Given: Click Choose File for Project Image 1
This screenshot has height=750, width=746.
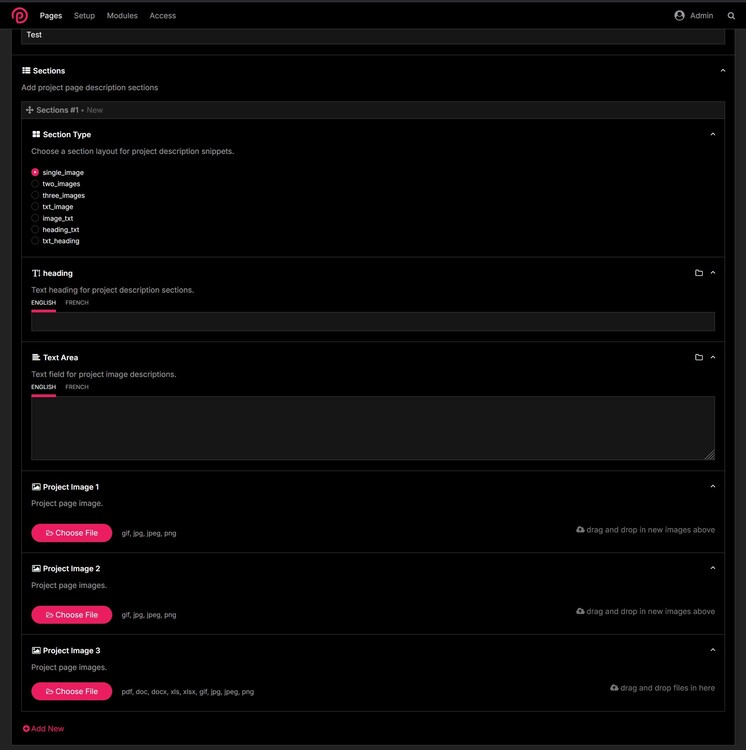Looking at the screenshot, I should tap(71, 533).
